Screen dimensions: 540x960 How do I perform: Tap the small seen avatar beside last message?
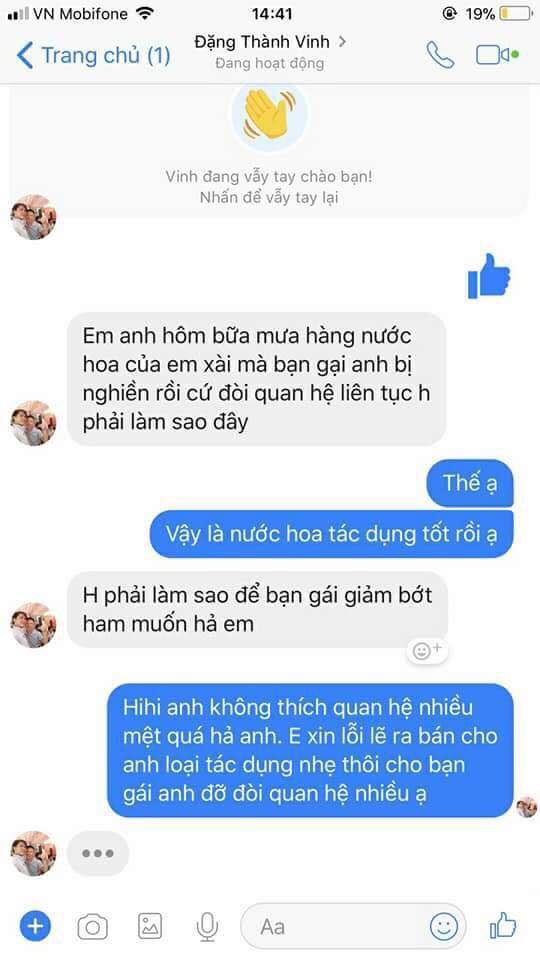pyautogui.click(x=526, y=807)
